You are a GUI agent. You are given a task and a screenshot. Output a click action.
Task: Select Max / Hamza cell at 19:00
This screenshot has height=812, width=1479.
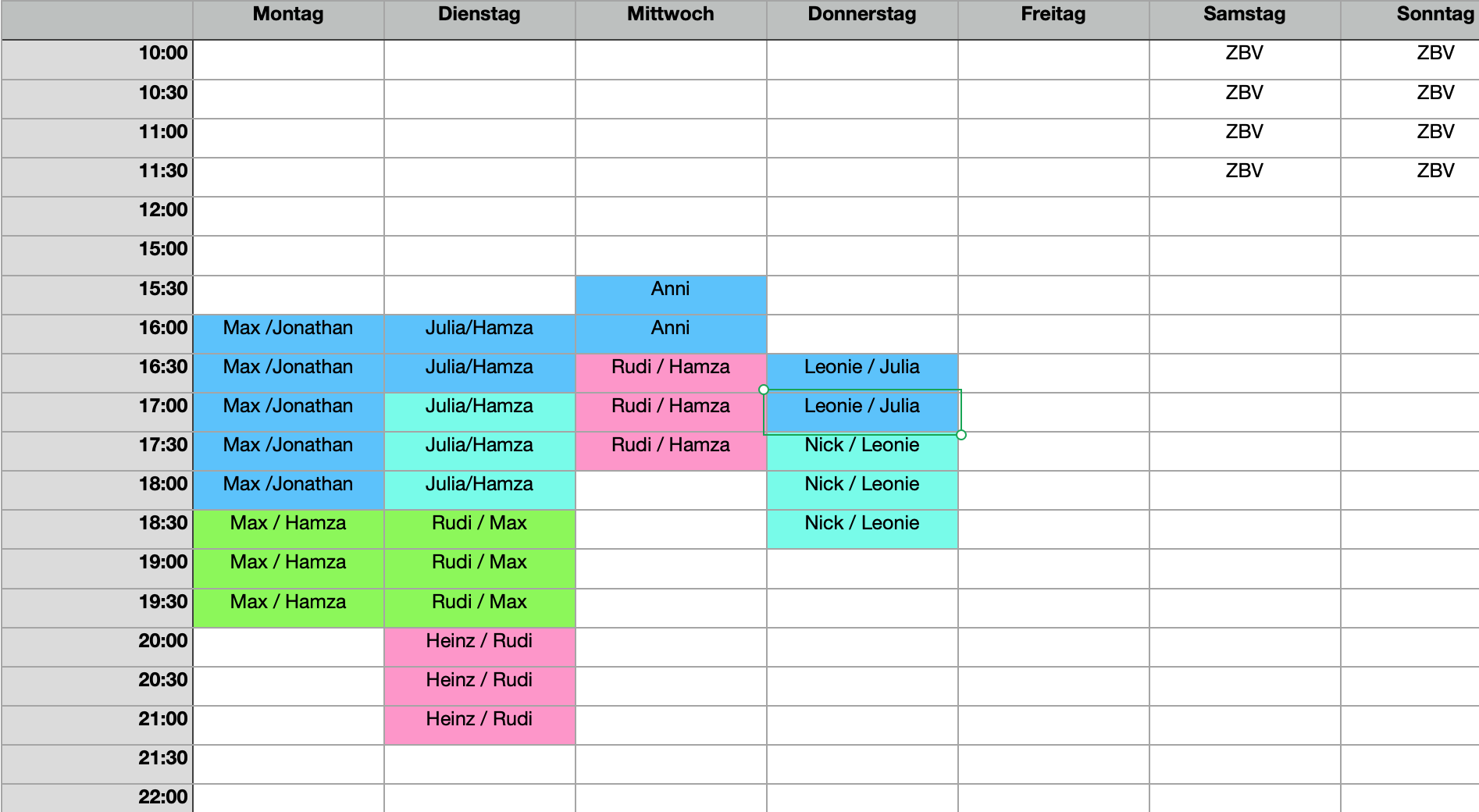click(x=288, y=568)
